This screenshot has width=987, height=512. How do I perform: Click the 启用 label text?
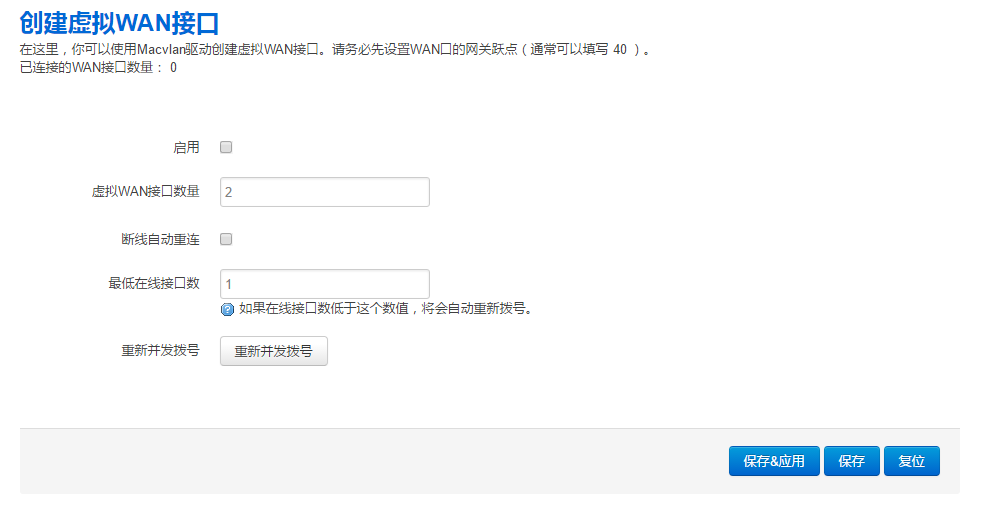pyautogui.click(x=186, y=147)
